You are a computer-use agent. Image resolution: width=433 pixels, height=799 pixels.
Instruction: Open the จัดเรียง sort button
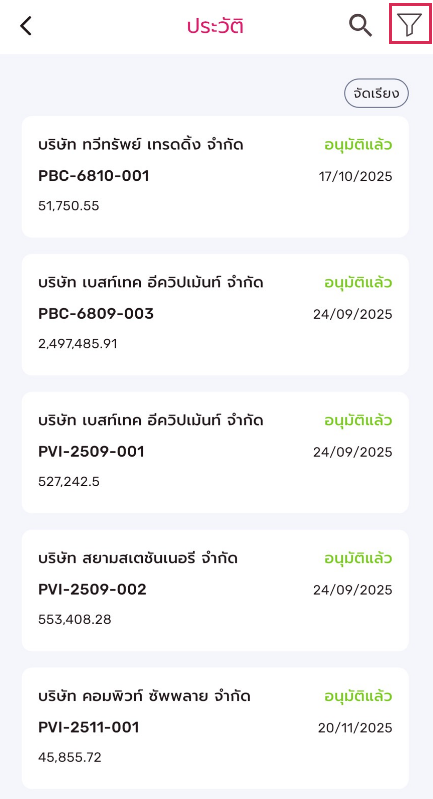coord(376,93)
